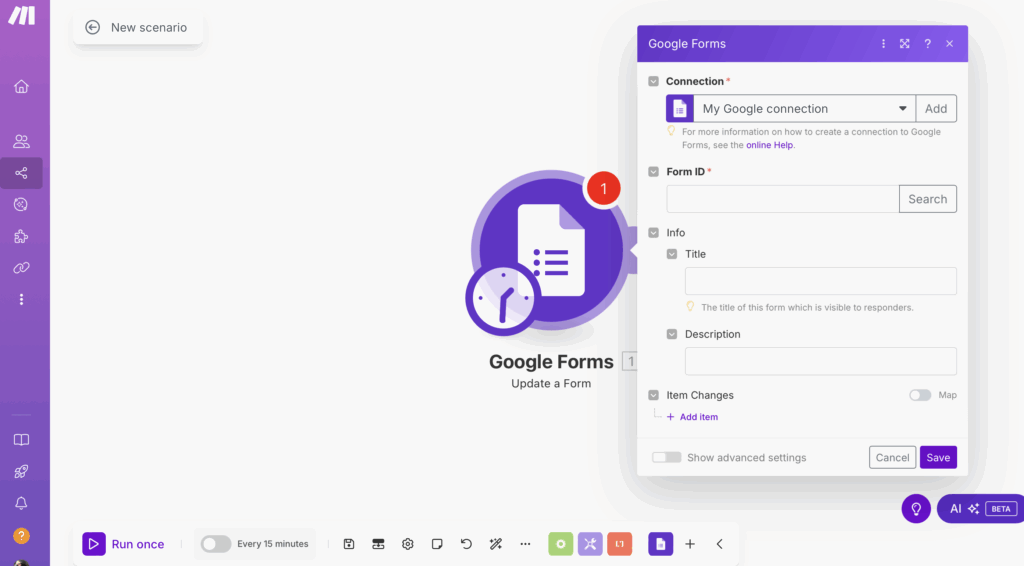Click the Update a Form module subtitle

[x=551, y=383]
